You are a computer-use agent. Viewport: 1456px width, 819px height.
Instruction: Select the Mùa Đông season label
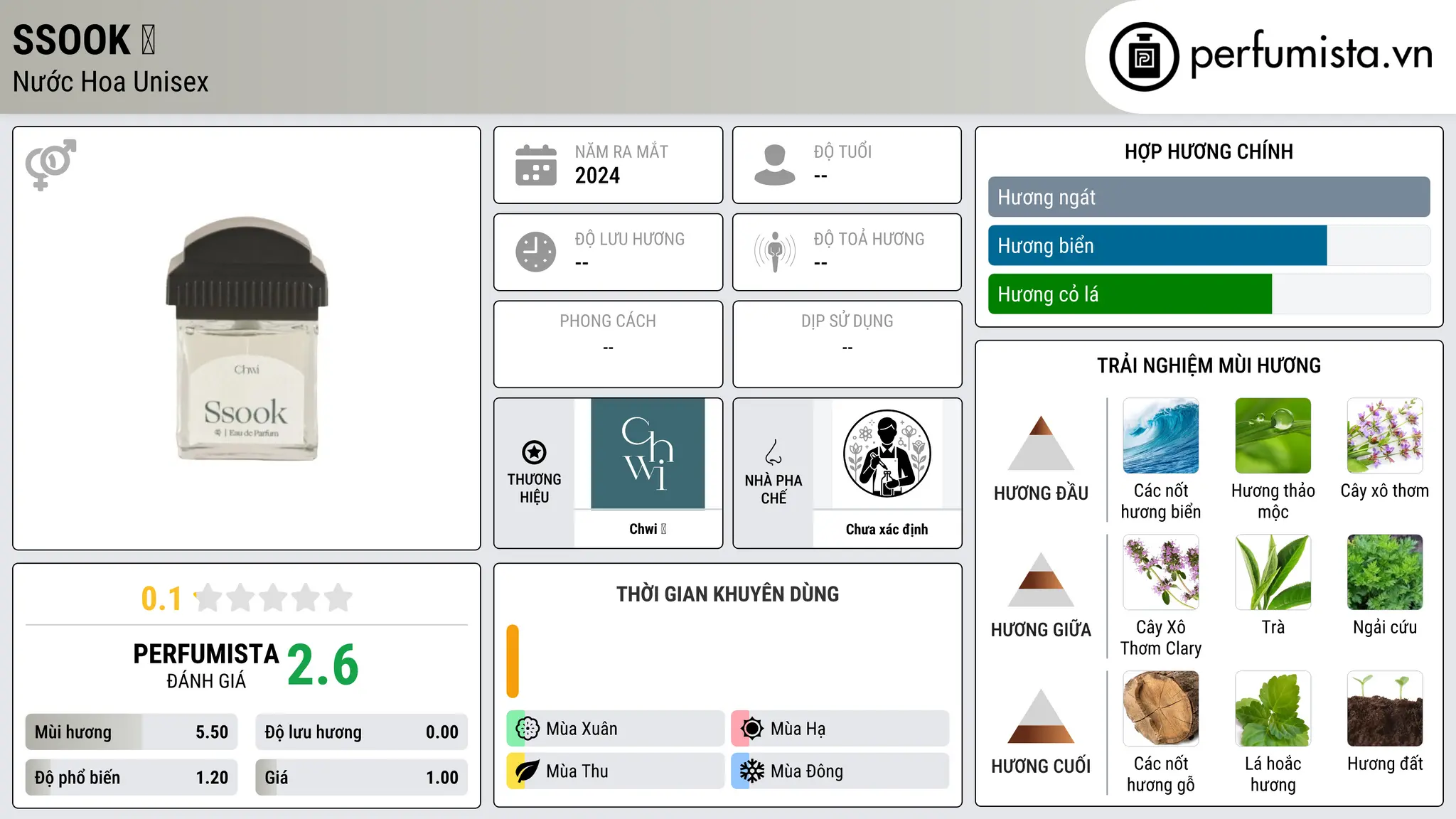point(807,771)
